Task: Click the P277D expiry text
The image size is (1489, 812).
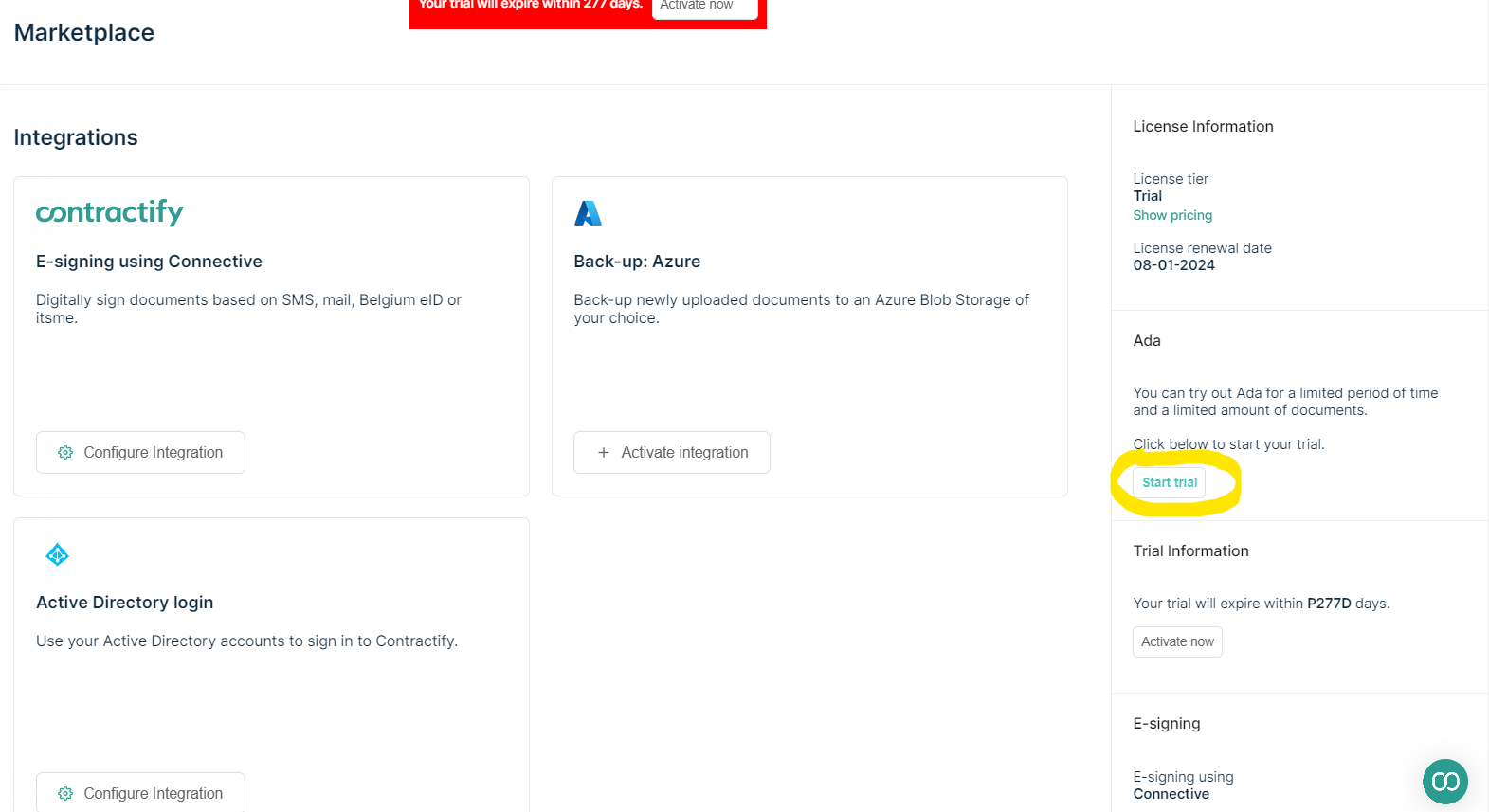Action: 1329,604
